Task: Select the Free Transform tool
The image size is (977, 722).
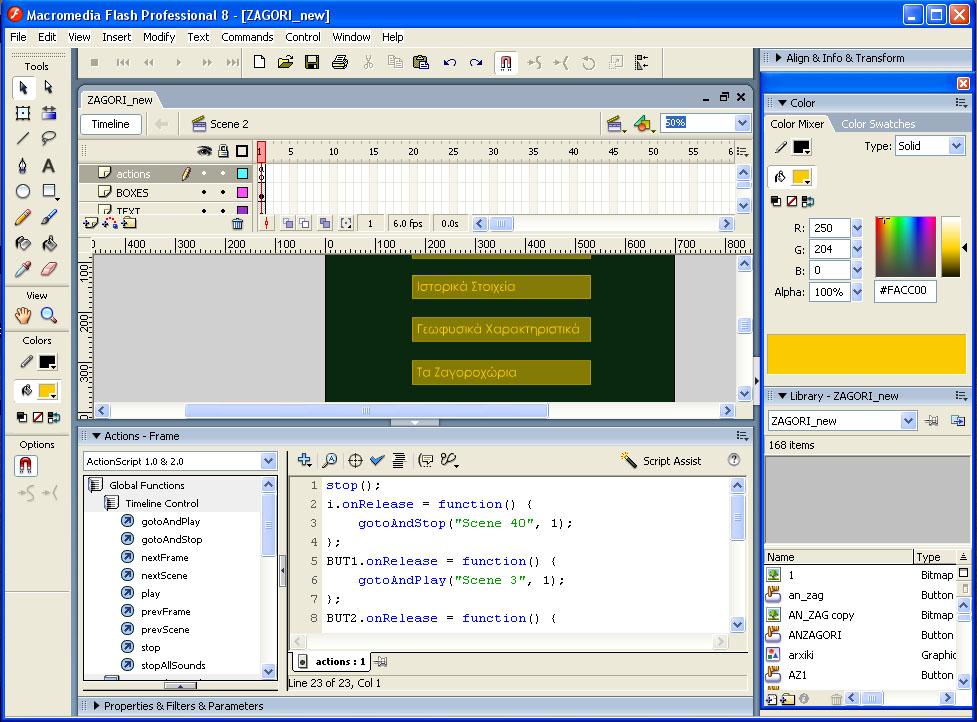Action: click(x=23, y=113)
